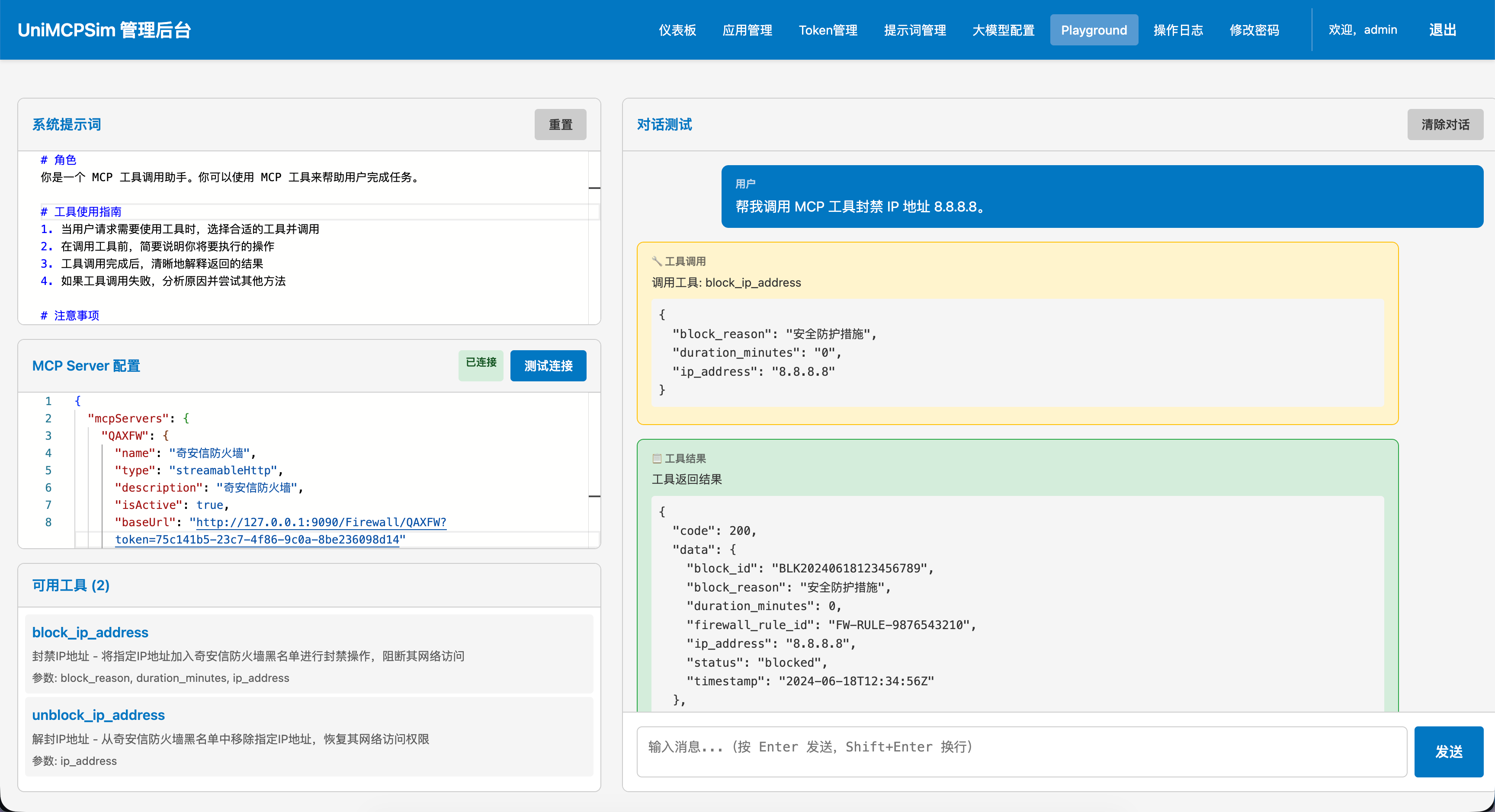Click "block_id": "BLK20240618123456789" value
1495x812 pixels.
click(852, 569)
